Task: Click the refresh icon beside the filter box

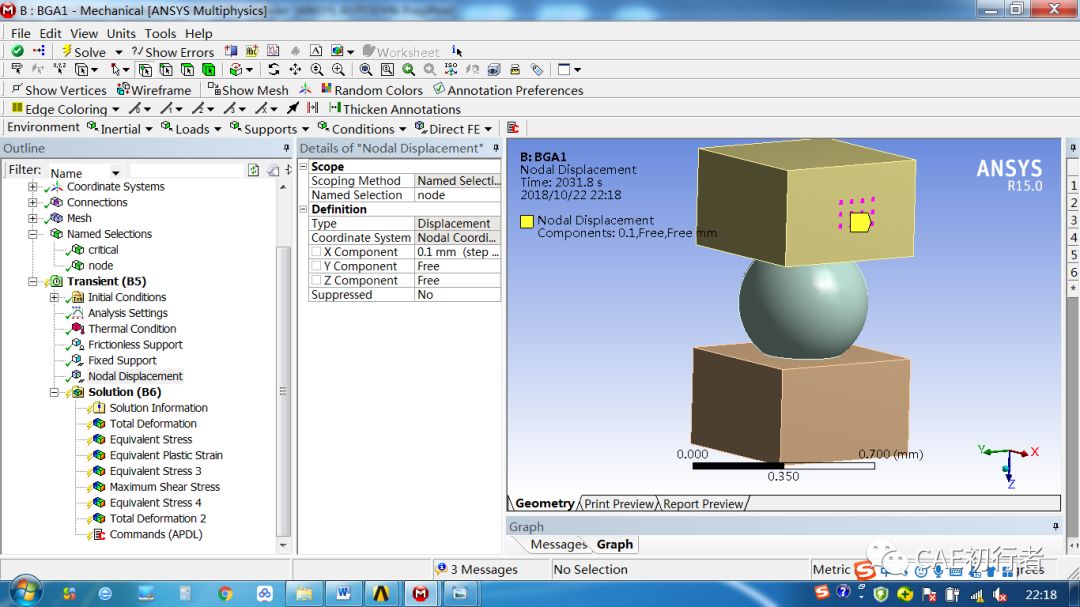Action: (x=253, y=170)
